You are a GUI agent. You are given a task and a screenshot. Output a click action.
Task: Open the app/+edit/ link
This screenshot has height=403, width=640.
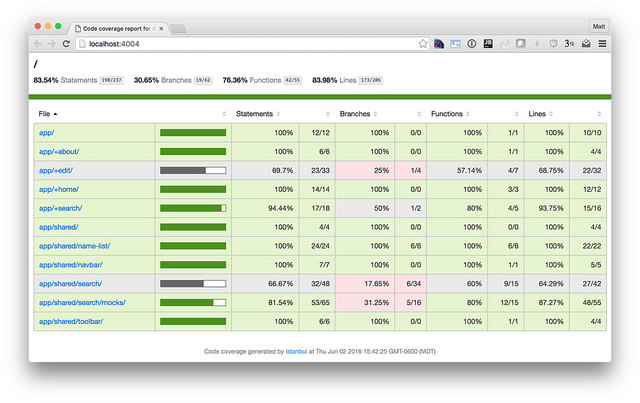[56, 170]
